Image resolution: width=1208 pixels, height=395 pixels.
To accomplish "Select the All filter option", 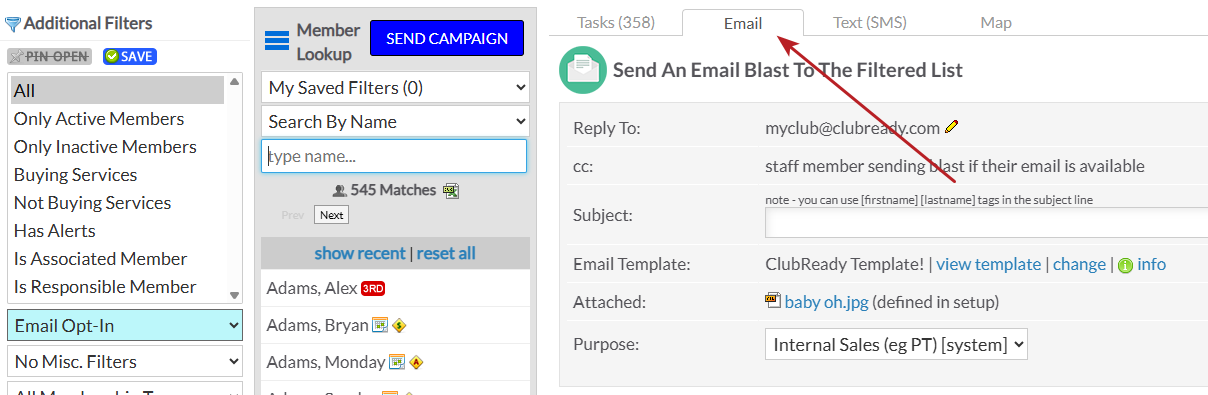I will coord(118,90).
